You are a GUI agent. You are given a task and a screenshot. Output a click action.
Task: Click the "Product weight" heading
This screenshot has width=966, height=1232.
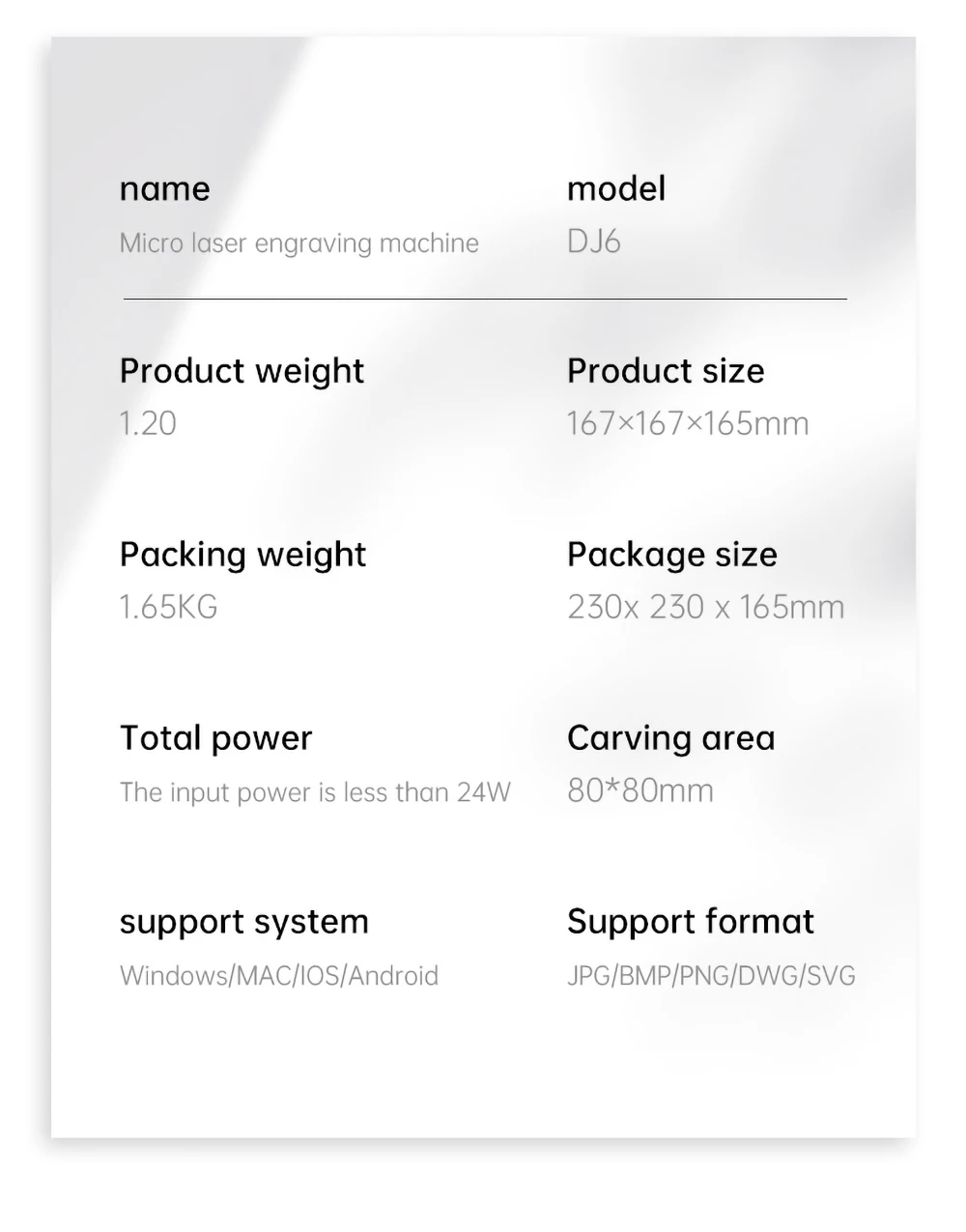pos(241,371)
